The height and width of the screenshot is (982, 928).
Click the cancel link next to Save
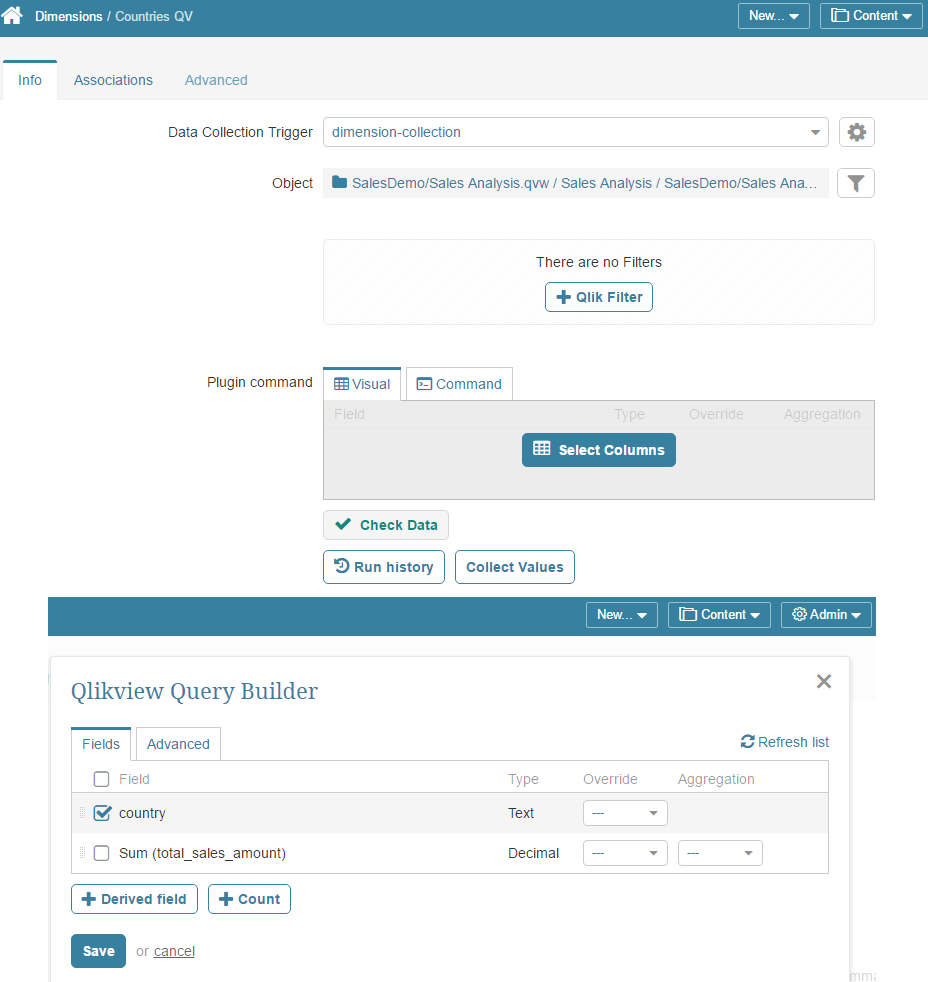coord(174,950)
